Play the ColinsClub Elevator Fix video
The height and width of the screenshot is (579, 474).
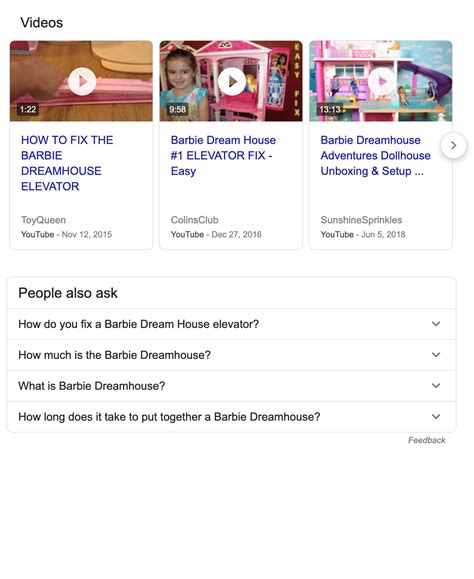(x=232, y=81)
